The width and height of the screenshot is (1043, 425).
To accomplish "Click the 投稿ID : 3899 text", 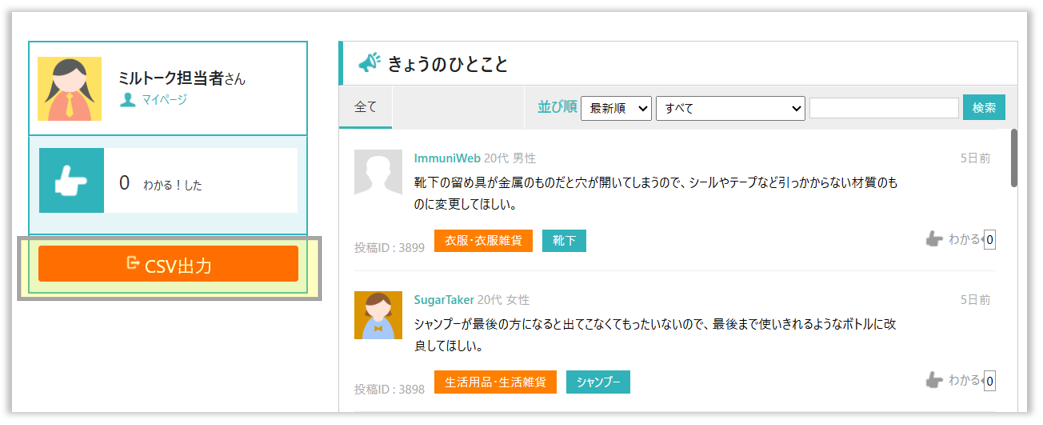I will [389, 248].
